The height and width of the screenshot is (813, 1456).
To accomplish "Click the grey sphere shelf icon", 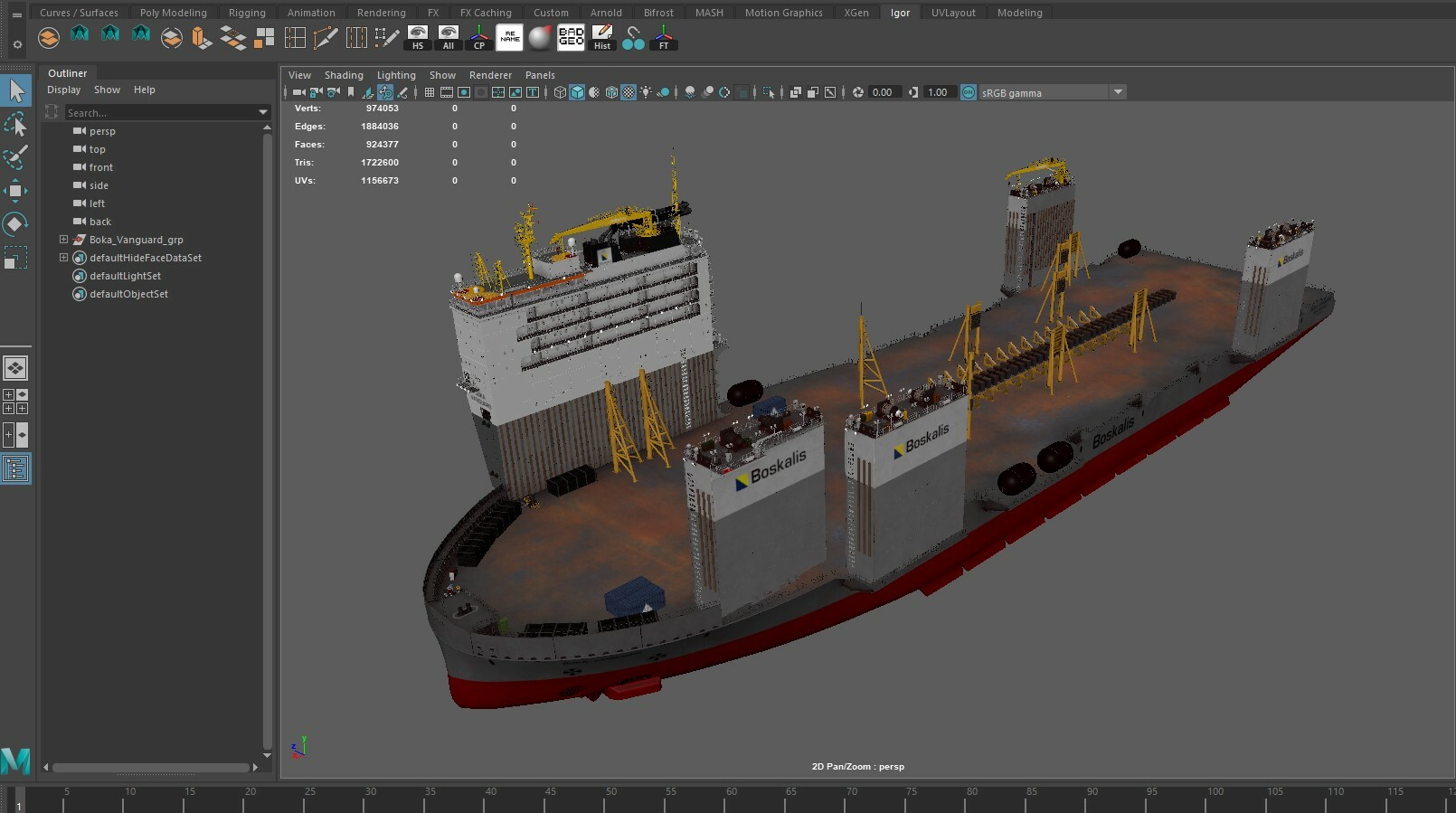I will tap(540, 37).
